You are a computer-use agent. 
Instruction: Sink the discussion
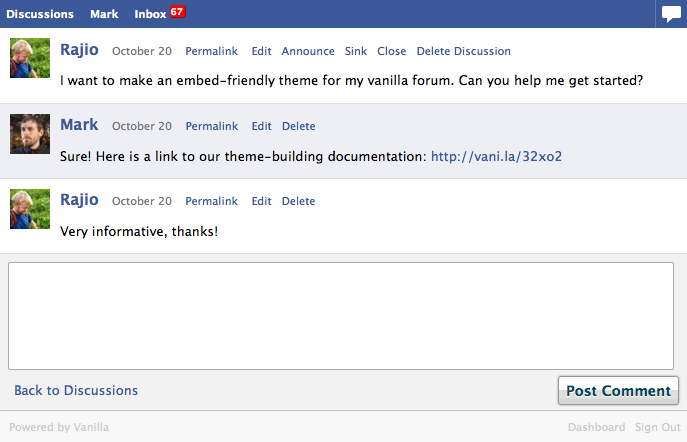(356, 51)
